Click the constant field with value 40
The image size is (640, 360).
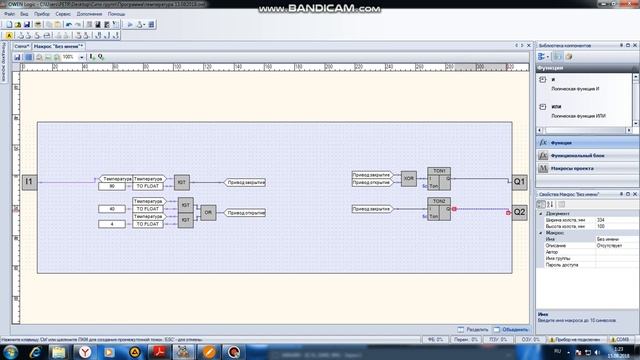112,209
